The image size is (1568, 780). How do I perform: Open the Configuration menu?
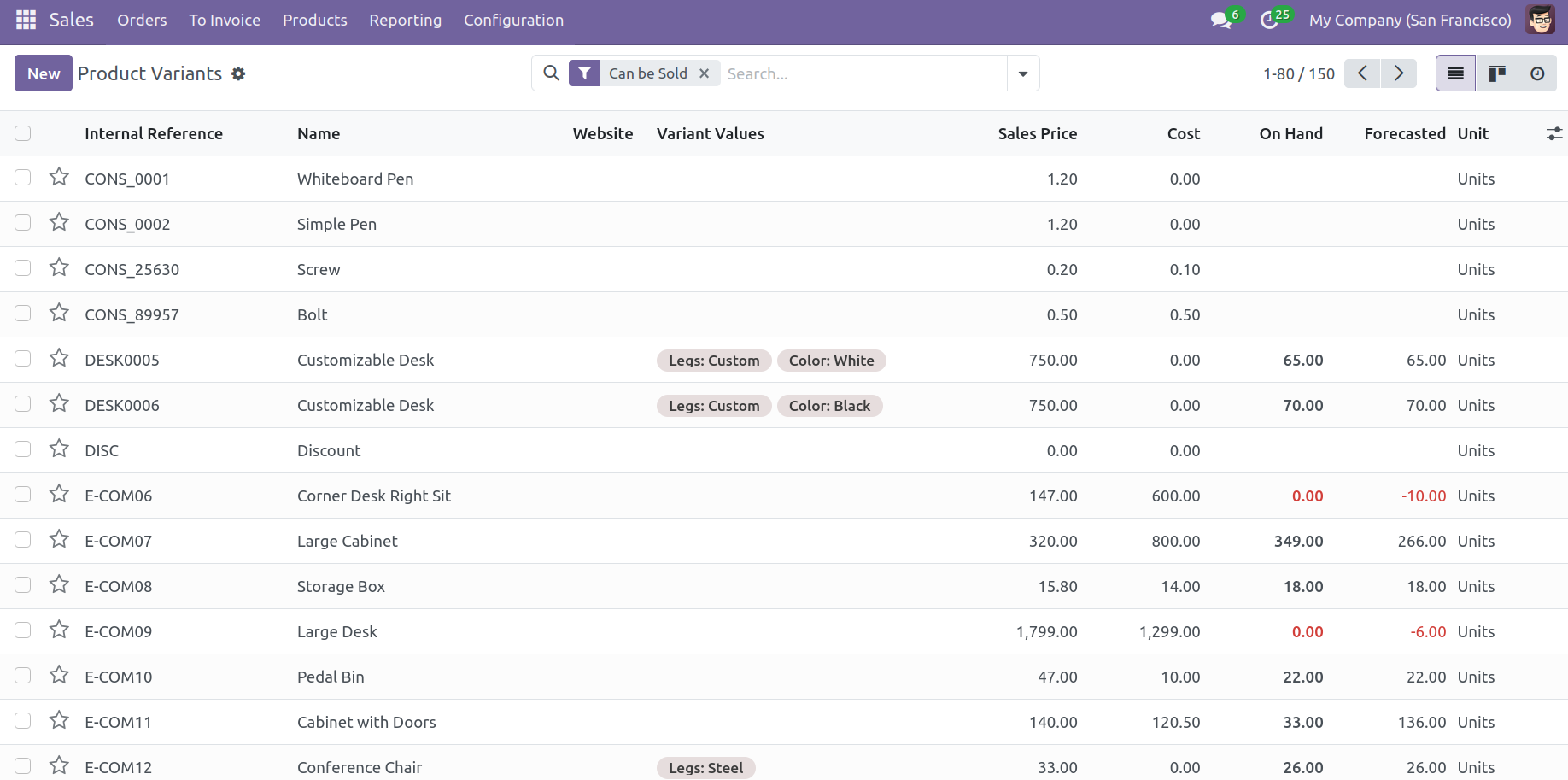(513, 20)
